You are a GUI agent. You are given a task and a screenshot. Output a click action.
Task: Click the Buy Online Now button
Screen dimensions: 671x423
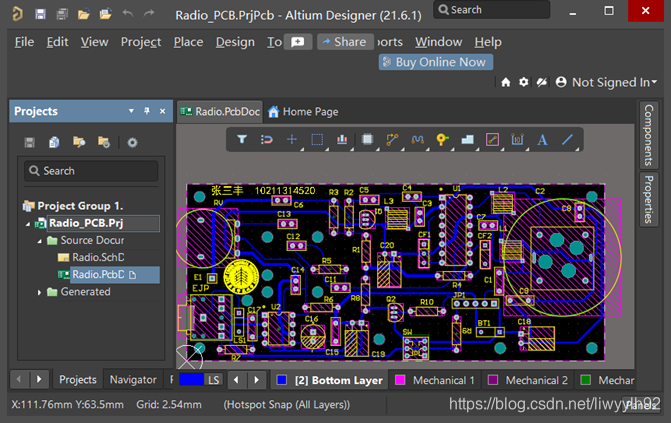pos(435,62)
